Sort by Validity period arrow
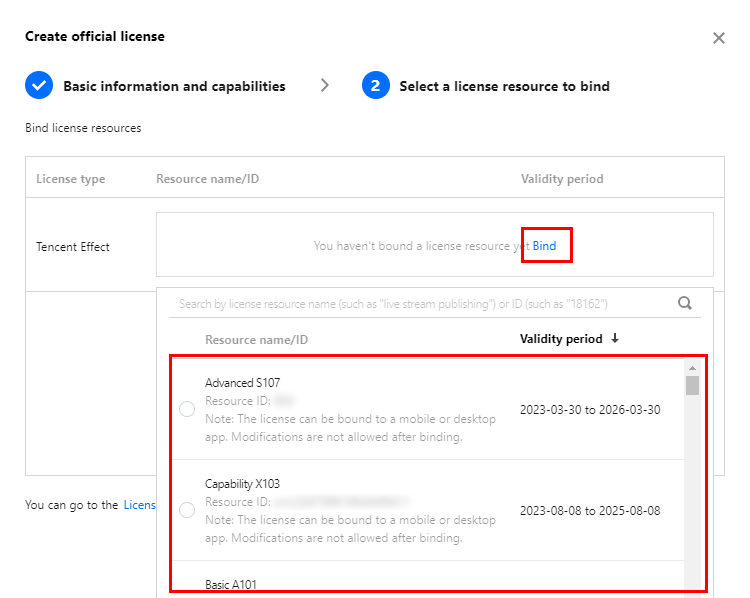The image size is (750, 598). pos(615,338)
